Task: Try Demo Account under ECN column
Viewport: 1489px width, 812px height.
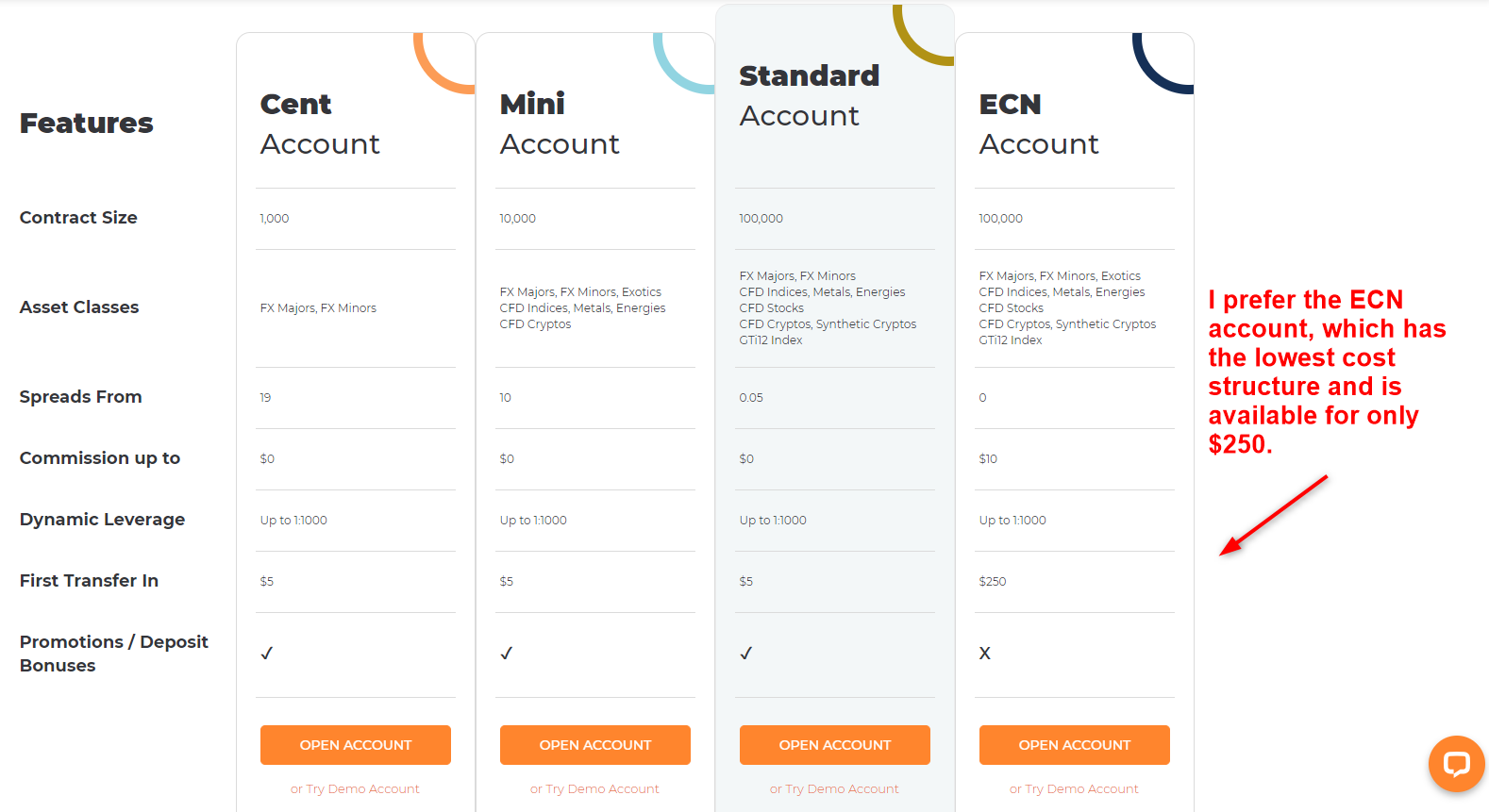Action: click(1074, 789)
